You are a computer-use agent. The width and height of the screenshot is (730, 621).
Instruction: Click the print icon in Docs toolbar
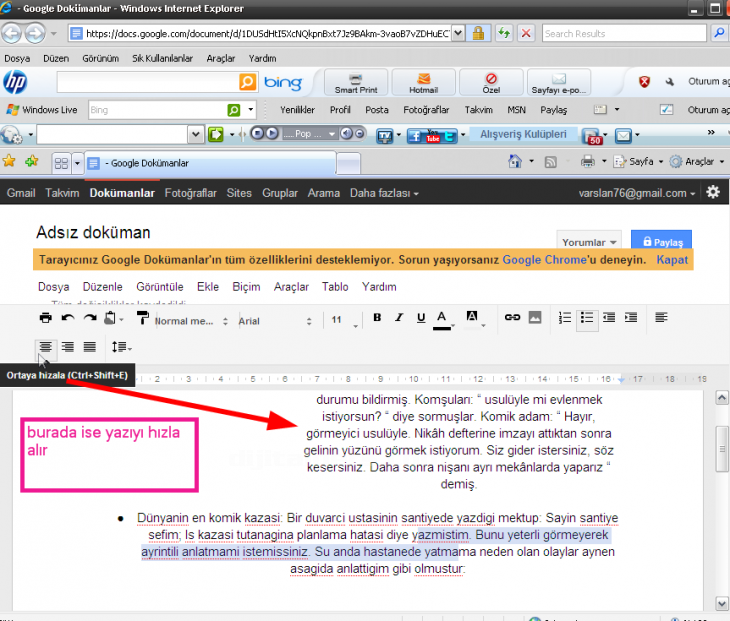pos(45,318)
